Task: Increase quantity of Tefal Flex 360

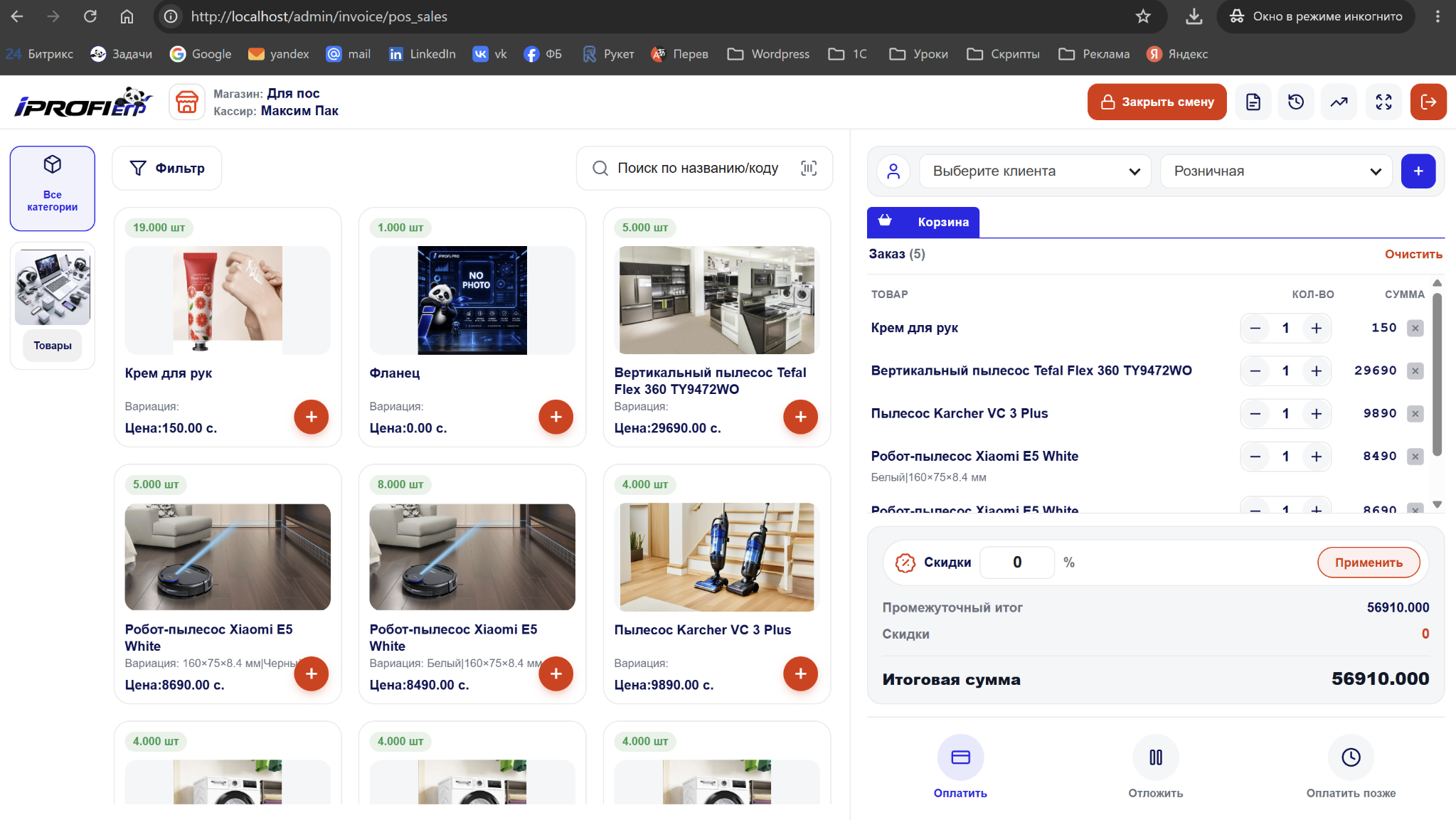Action: [x=1317, y=371]
